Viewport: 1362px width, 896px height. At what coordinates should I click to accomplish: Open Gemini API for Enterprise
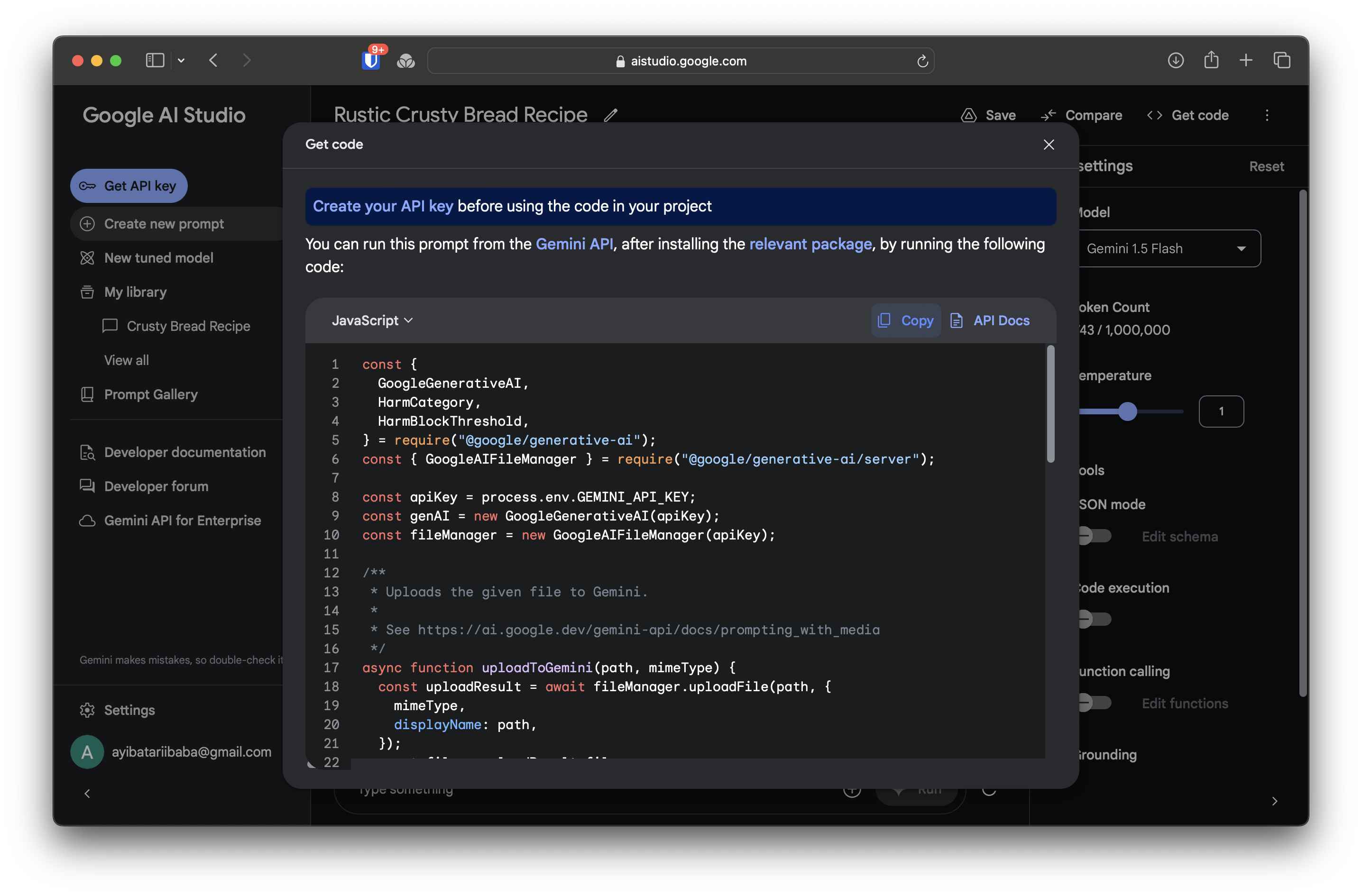tap(182, 520)
